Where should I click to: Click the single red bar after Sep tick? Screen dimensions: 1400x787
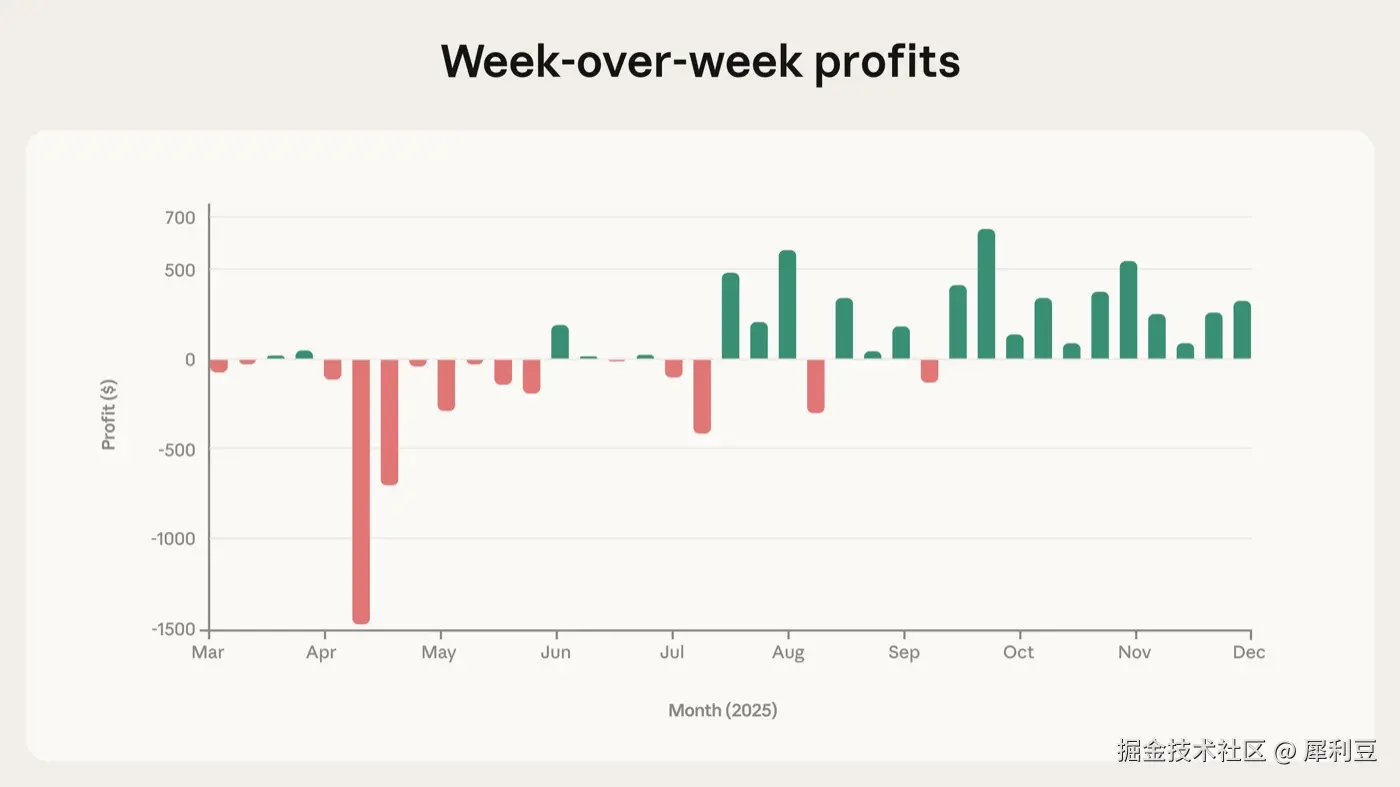tap(929, 371)
